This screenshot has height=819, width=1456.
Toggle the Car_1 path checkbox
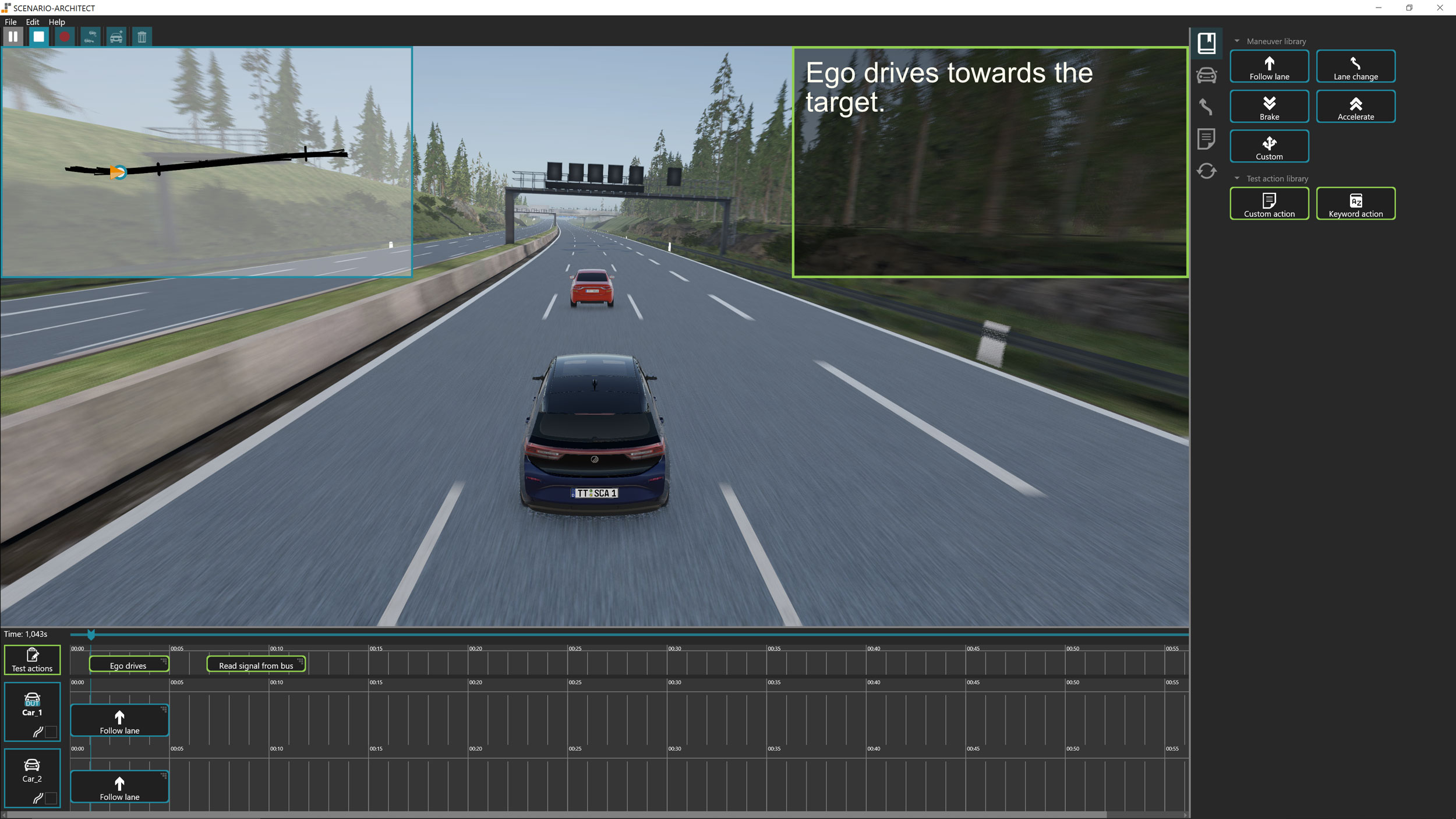pos(51,732)
